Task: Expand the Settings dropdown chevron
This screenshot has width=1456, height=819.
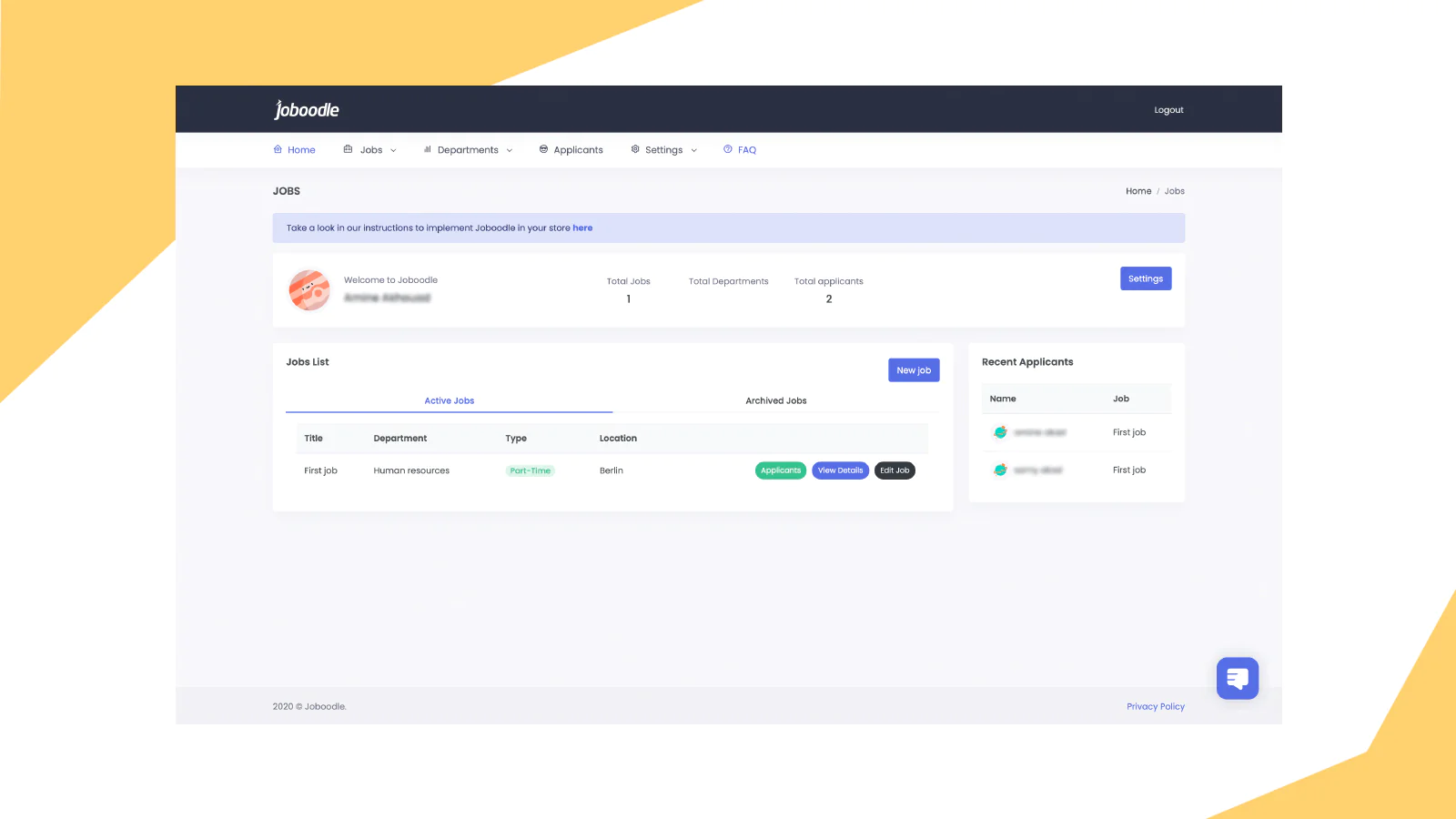Action: tap(694, 150)
